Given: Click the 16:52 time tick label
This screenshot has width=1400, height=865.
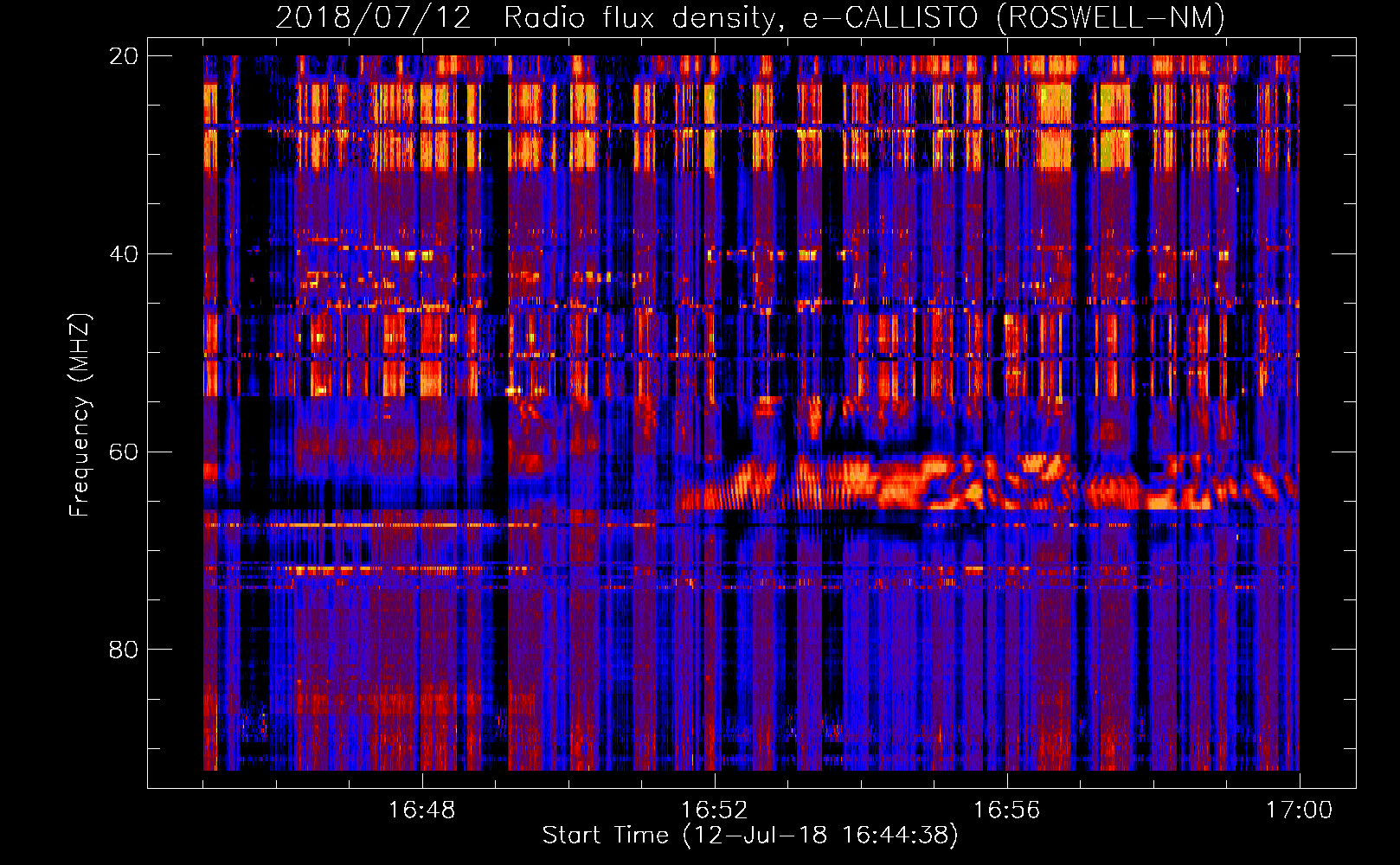Looking at the screenshot, I should coord(714,811).
